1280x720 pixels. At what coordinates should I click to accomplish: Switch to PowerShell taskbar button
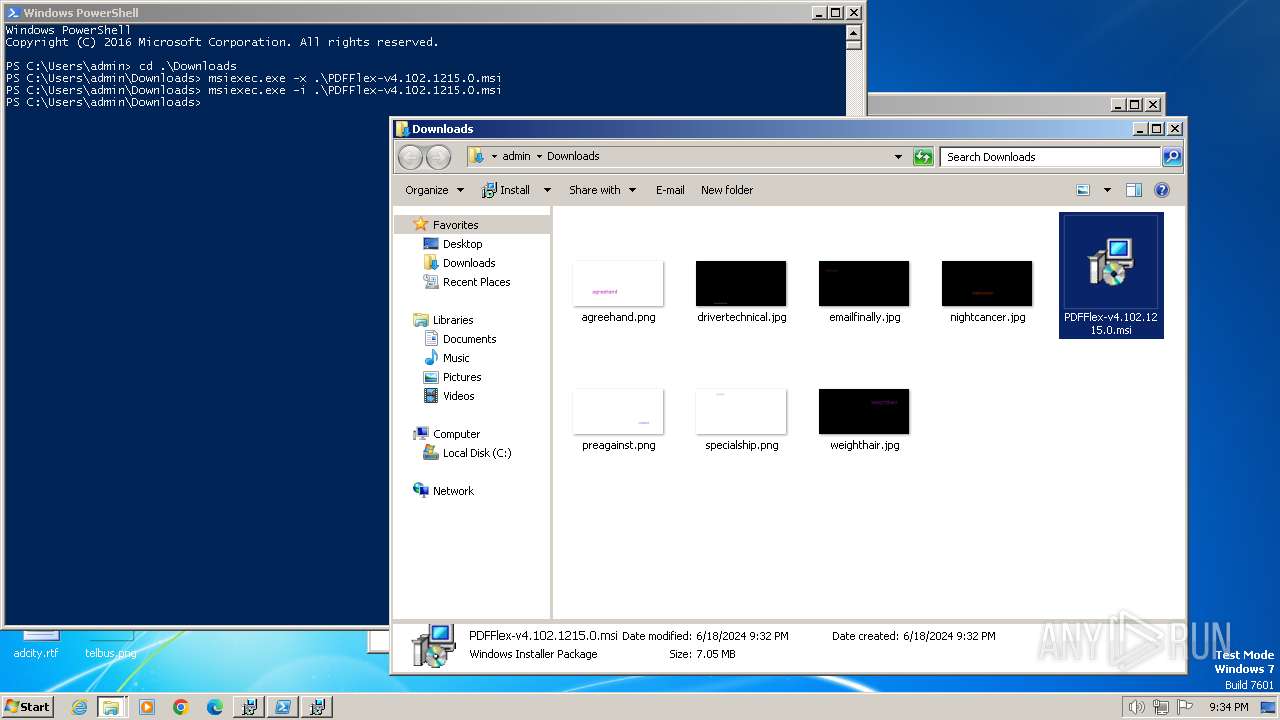pyautogui.click(x=283, y=707)
